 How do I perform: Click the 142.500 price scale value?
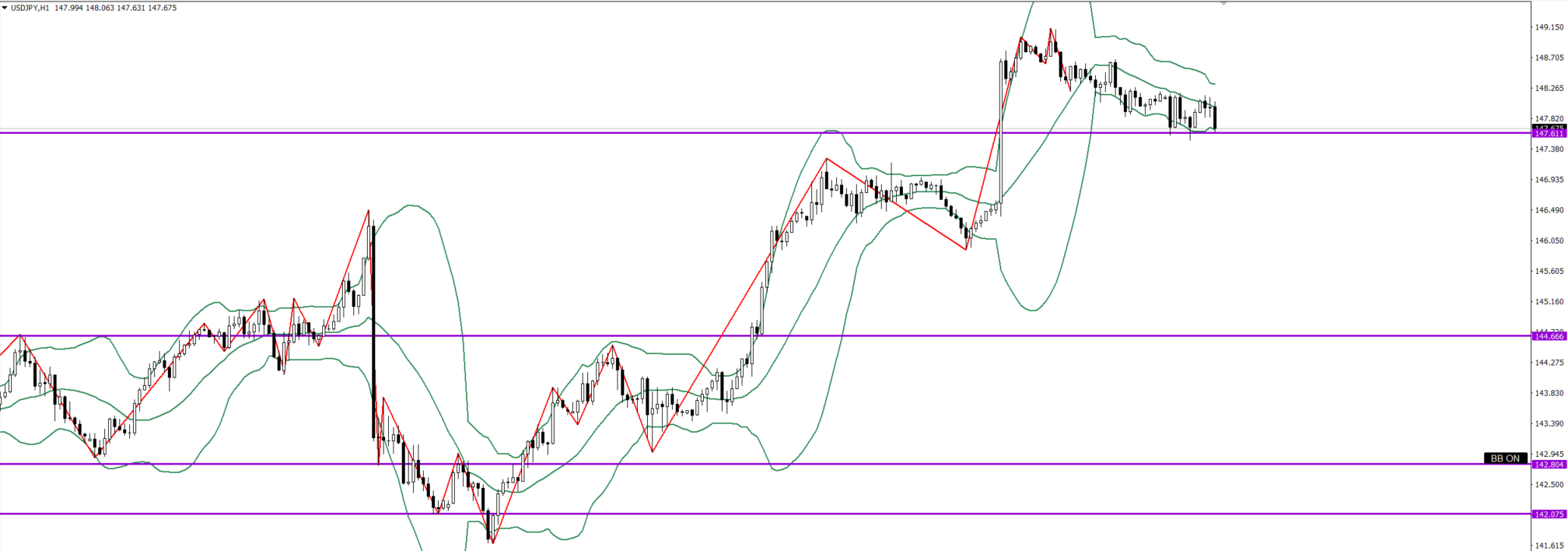(x=1549, y=484)
